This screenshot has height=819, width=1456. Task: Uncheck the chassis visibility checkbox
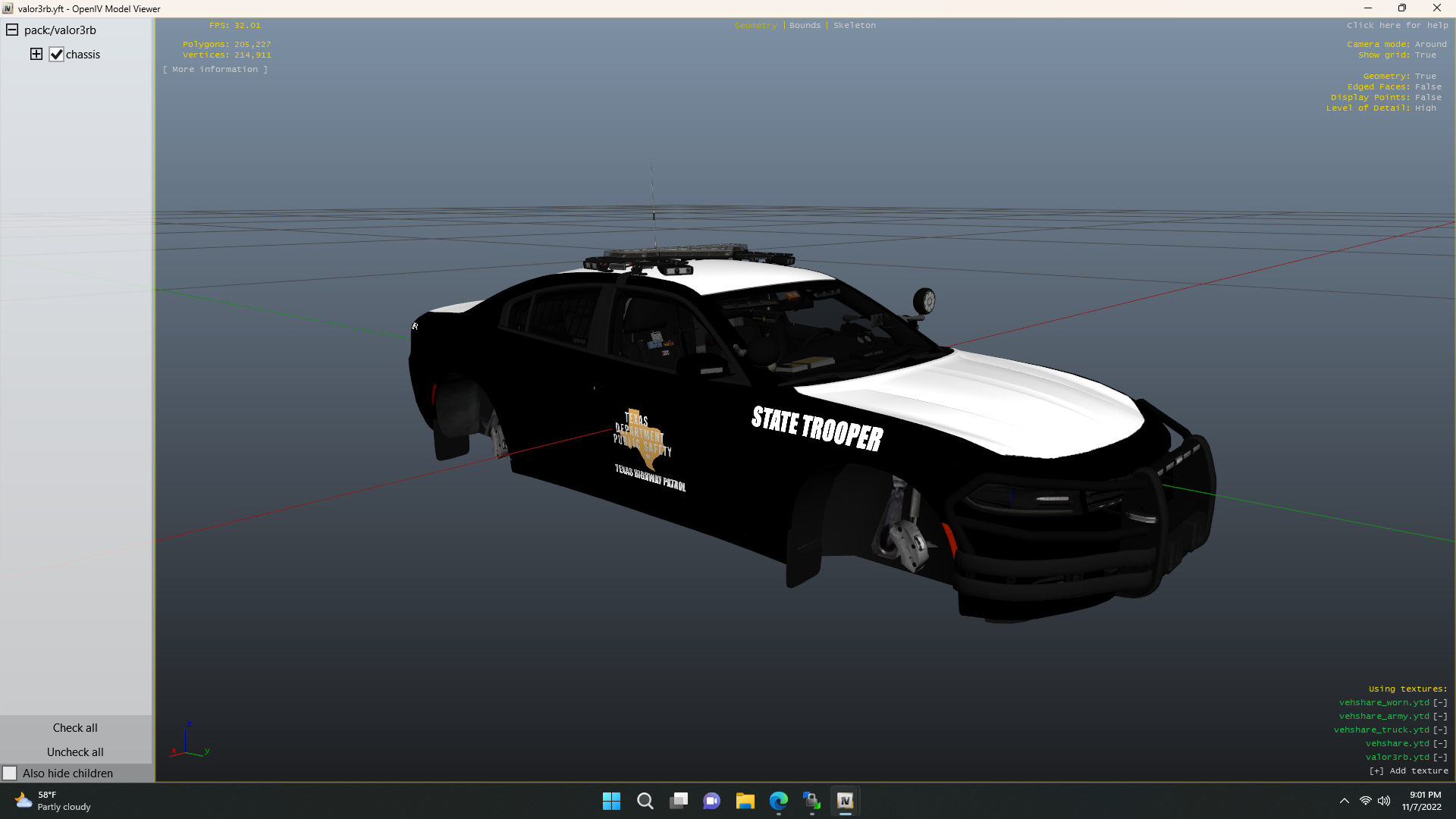point(57,55)
